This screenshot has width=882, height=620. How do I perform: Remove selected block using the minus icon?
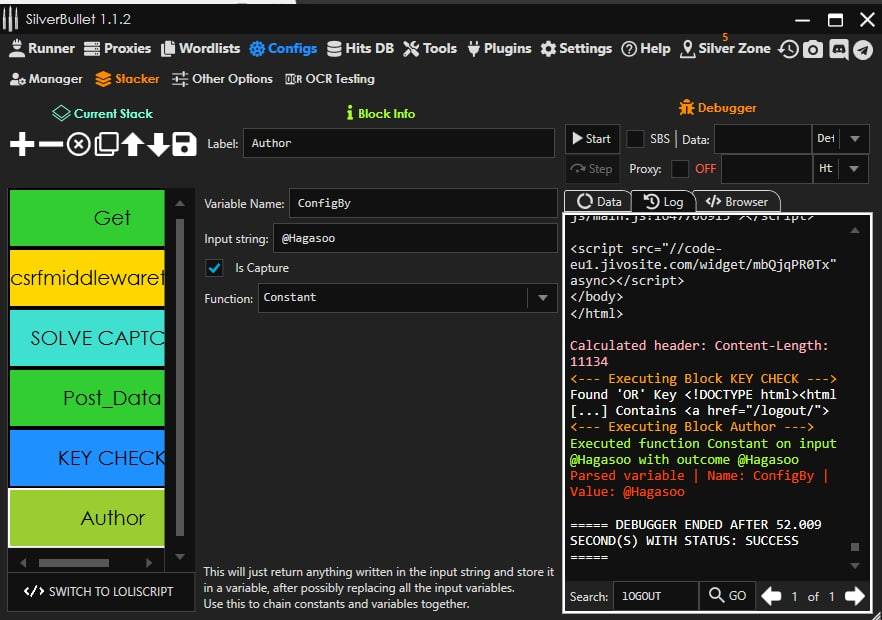50,145
